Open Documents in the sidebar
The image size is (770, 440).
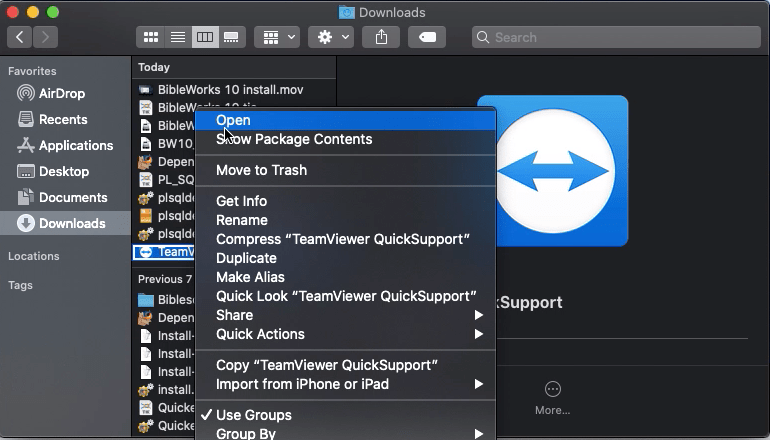point(65,197)
